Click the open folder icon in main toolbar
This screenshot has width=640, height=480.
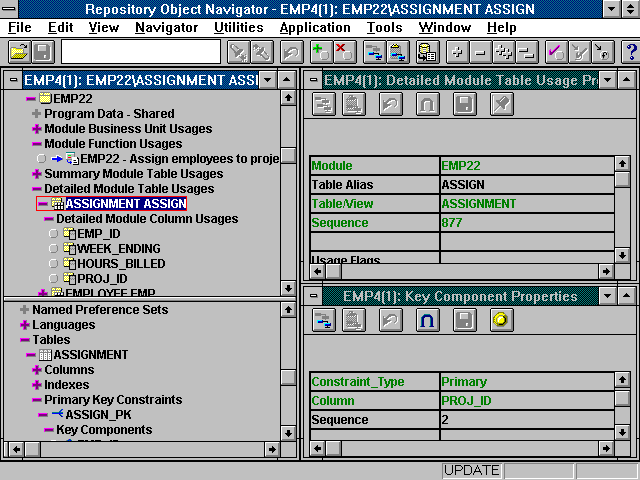(18, 51)
